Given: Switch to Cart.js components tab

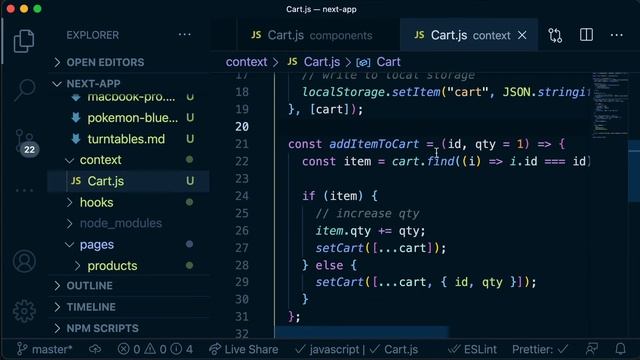Looking at the screenshot, I should point(318,35).
